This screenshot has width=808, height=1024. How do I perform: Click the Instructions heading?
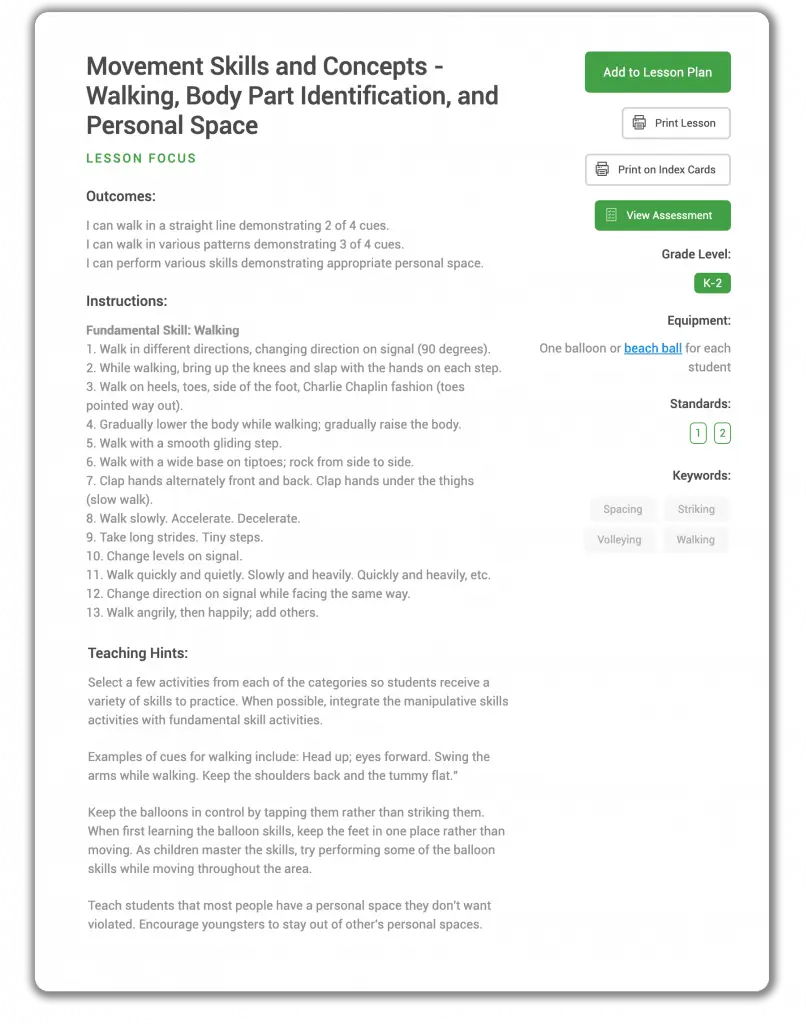tap(127, 301)
